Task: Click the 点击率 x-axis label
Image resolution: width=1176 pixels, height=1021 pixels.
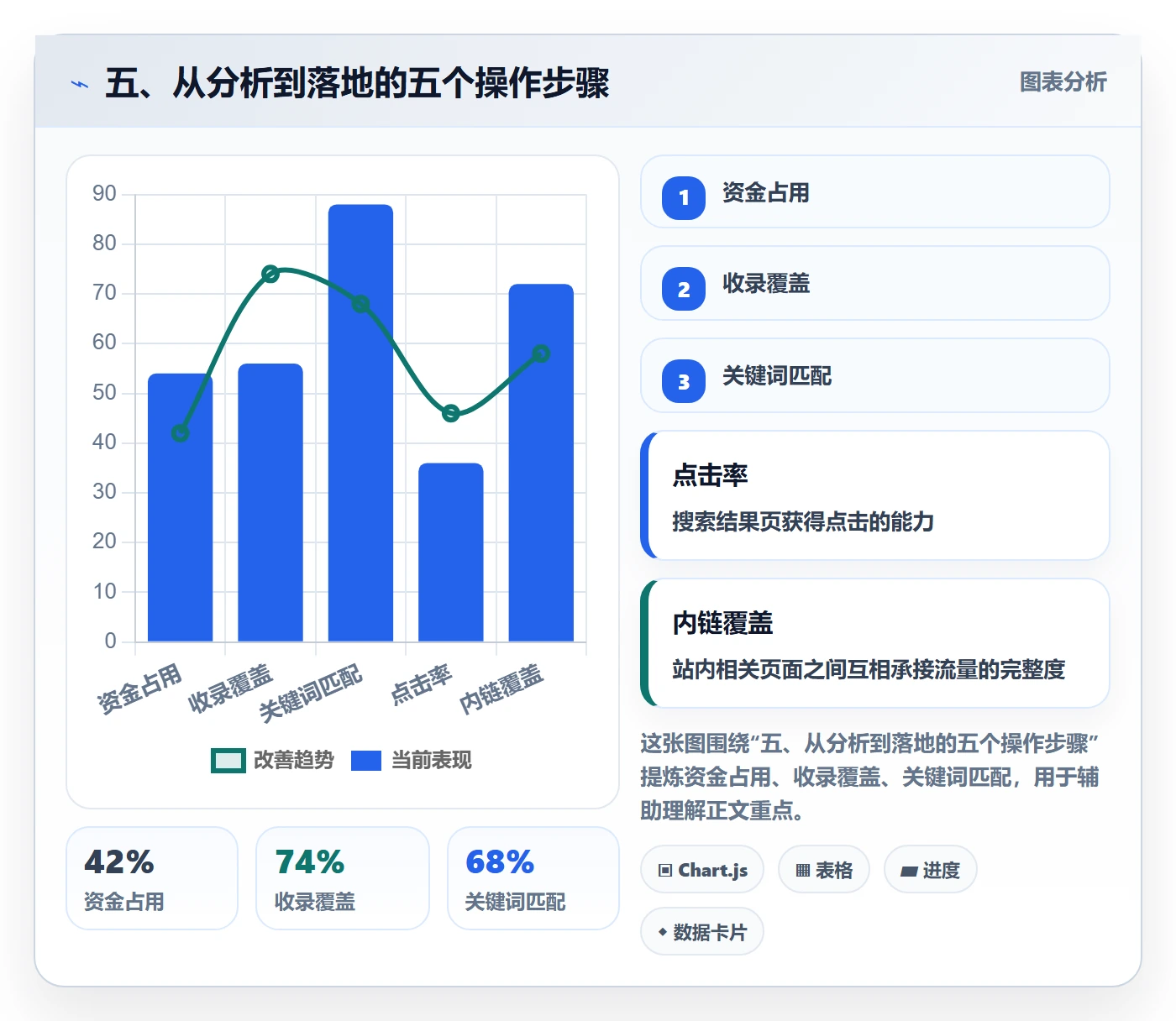Action: coord(422,685)
